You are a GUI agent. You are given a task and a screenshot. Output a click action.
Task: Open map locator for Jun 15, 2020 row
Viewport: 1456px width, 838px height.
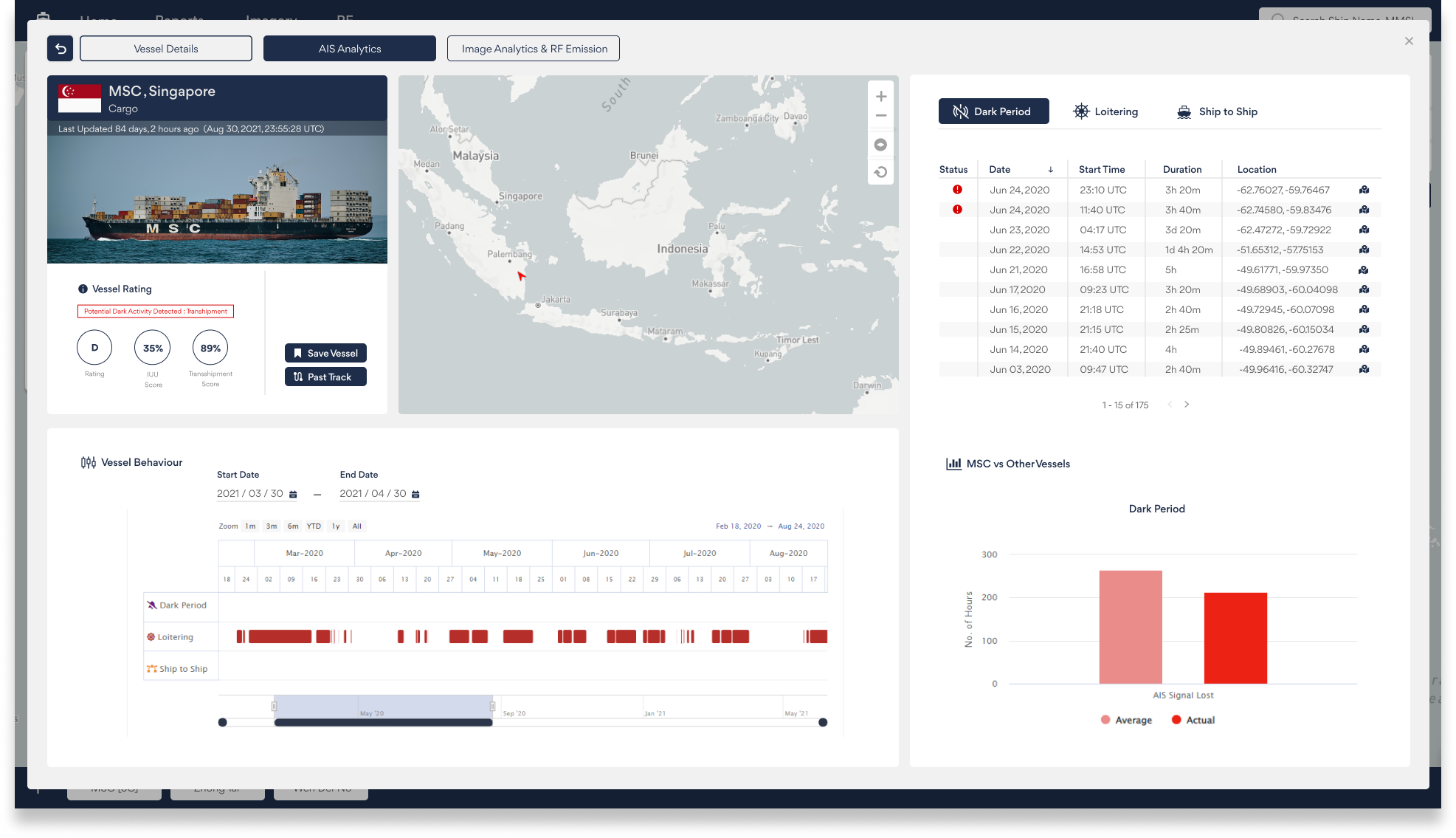pos(1364,329)
